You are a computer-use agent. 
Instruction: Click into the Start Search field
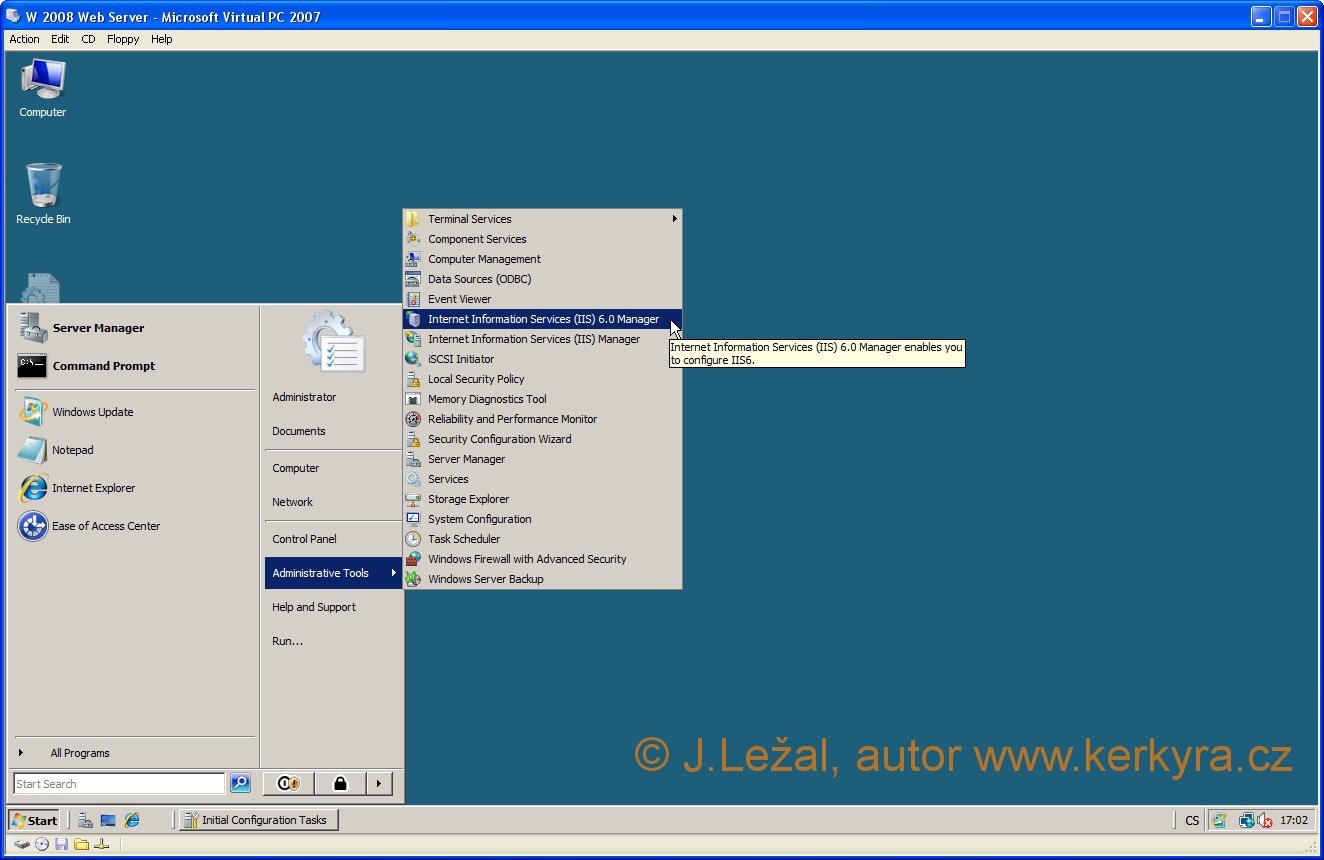(119, 784)
